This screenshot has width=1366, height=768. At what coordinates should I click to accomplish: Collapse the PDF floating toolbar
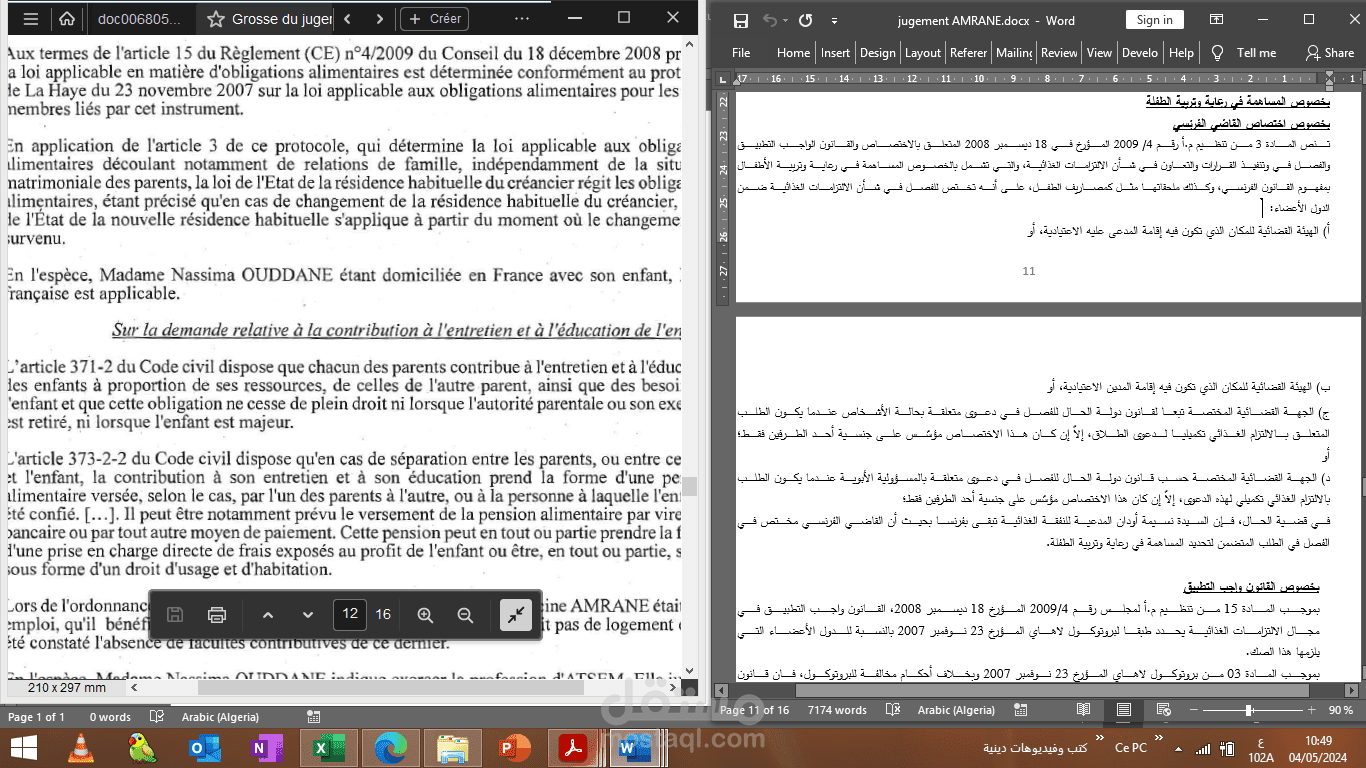(516, 615)
